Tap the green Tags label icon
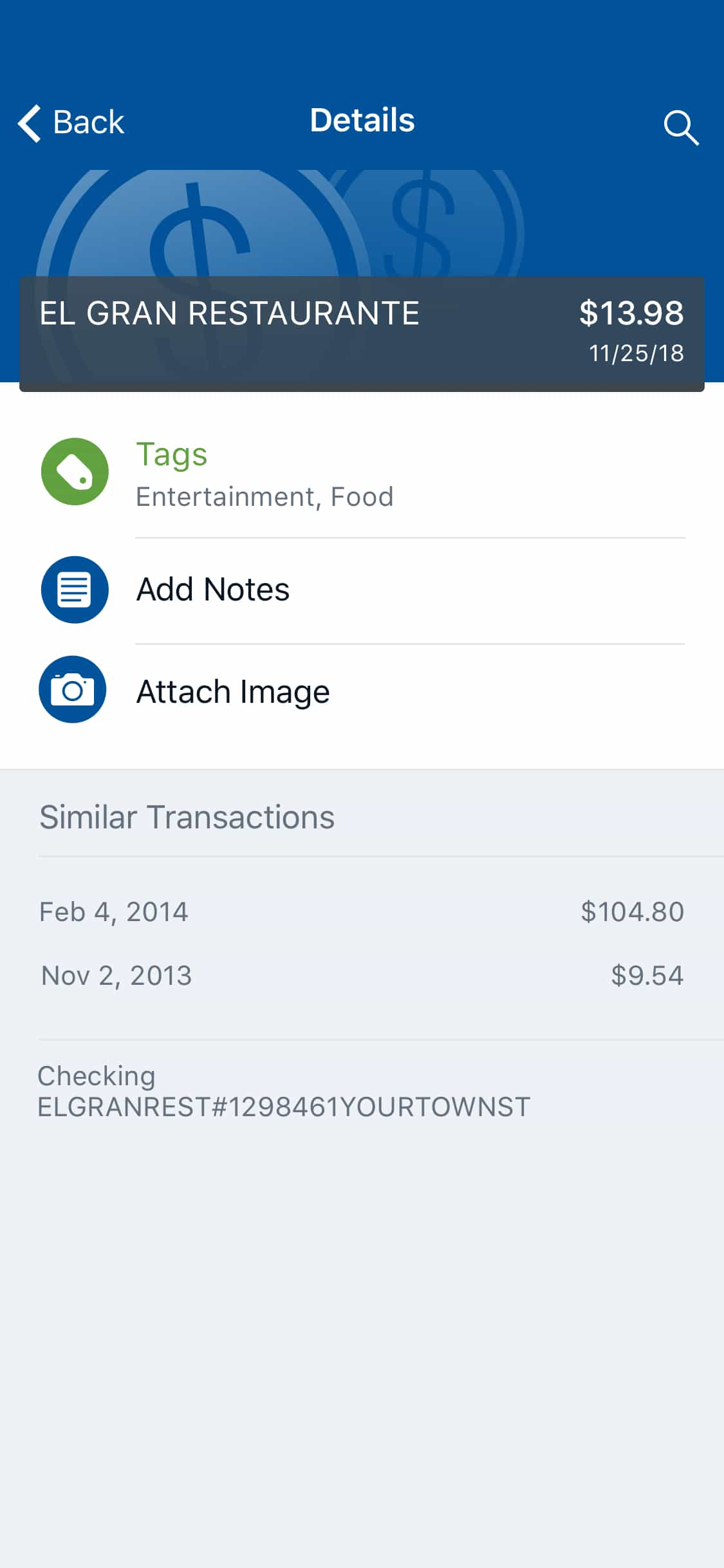 coord(75,472)
